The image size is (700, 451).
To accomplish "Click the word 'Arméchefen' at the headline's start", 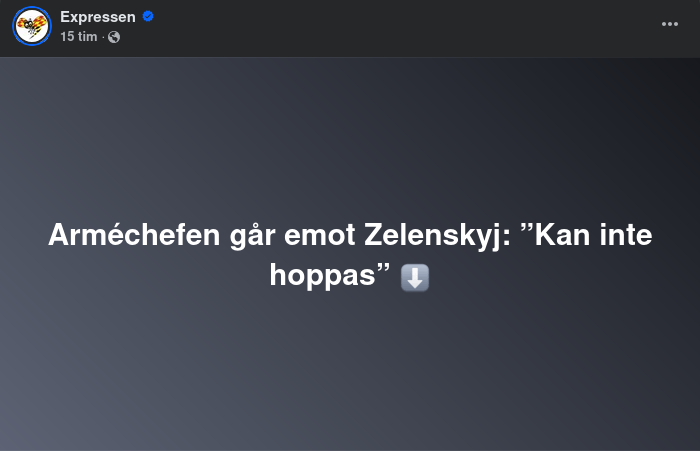I will [134, 235].
